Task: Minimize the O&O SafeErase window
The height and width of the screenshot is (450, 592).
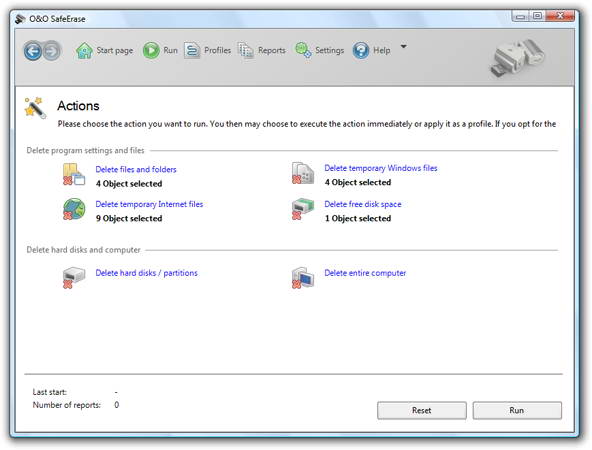Action: coord(520,16)
